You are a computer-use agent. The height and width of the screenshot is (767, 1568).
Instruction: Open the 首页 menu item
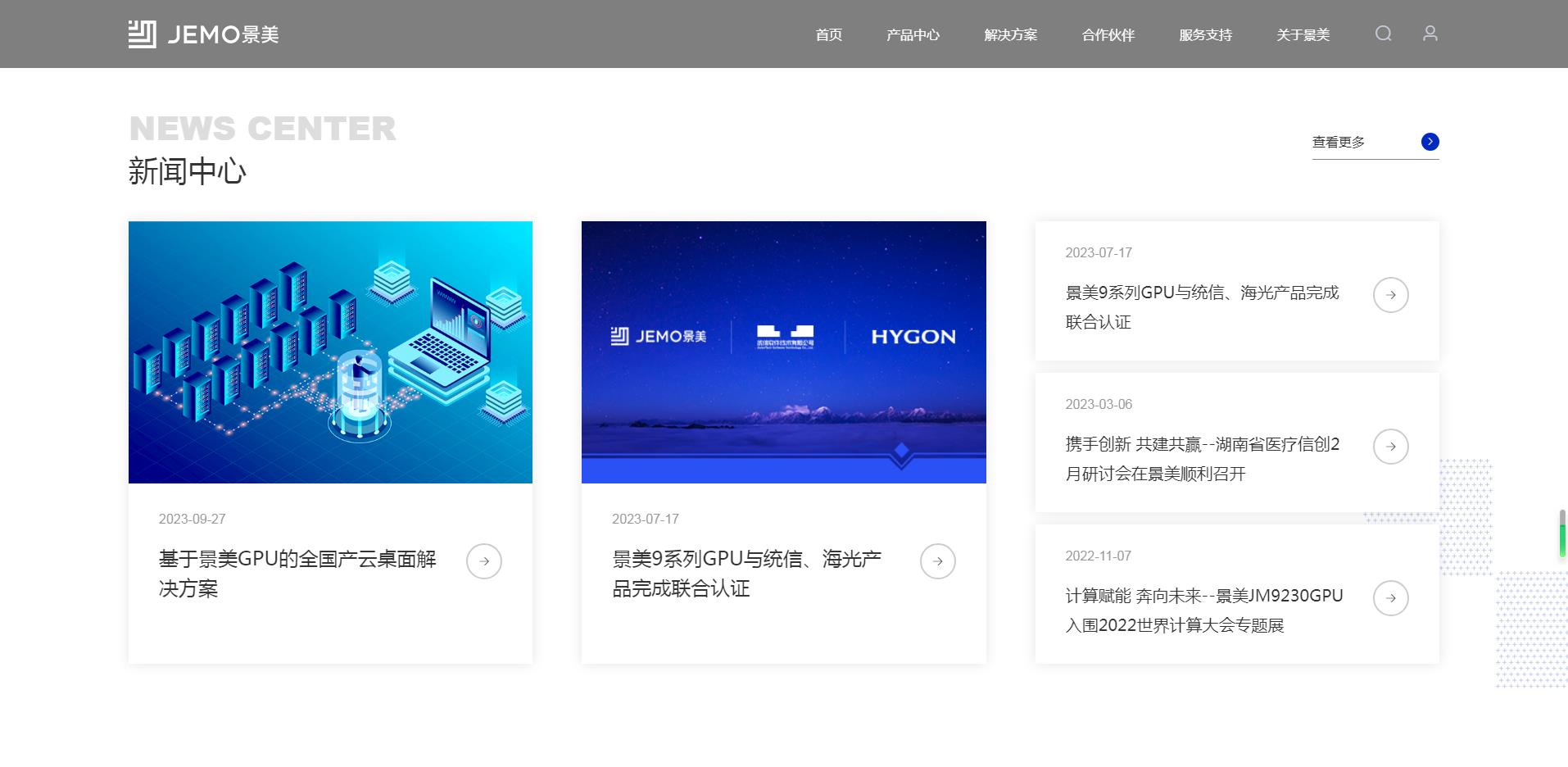click(x=828, y=35)
